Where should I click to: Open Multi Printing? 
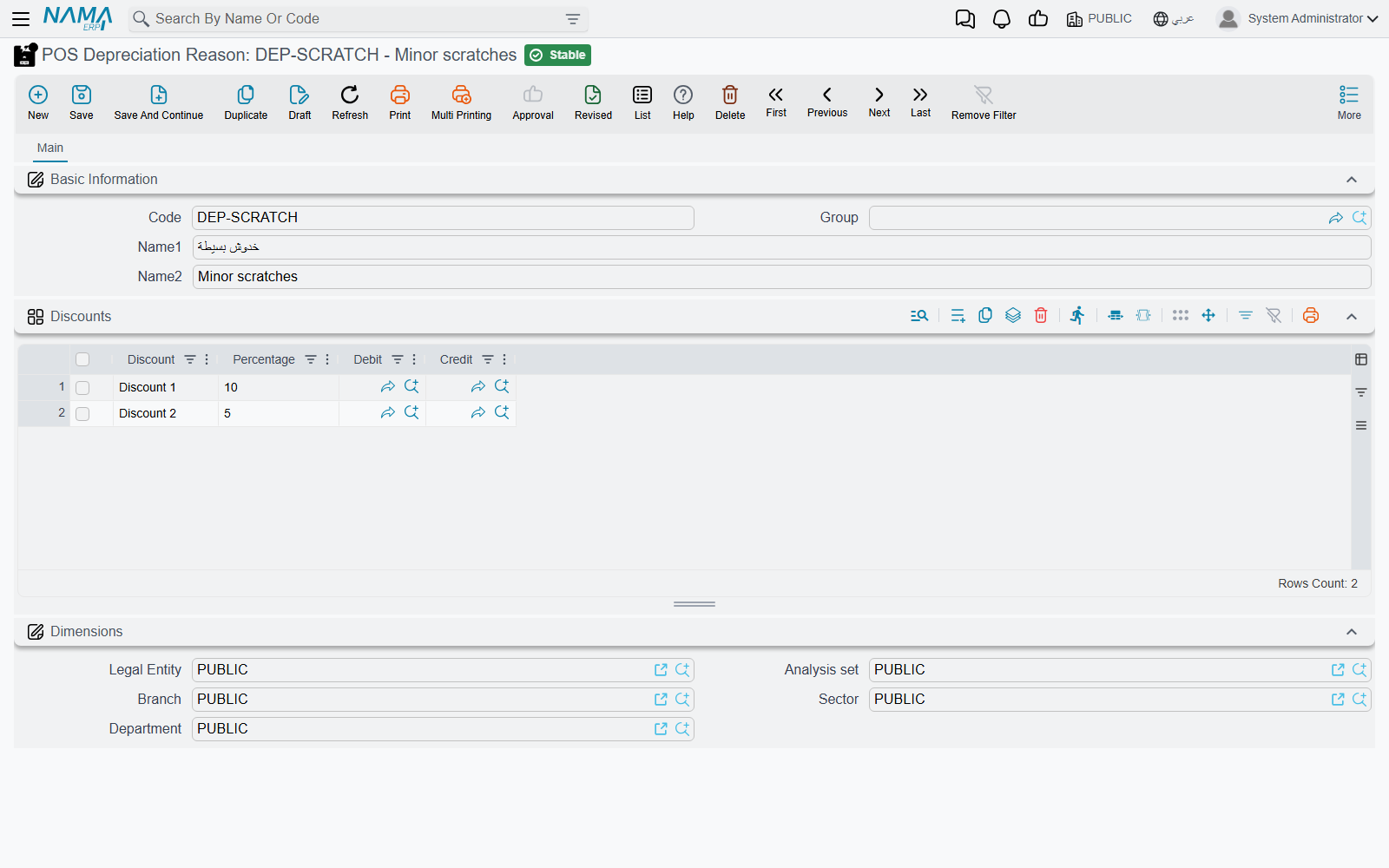point(461,102)
